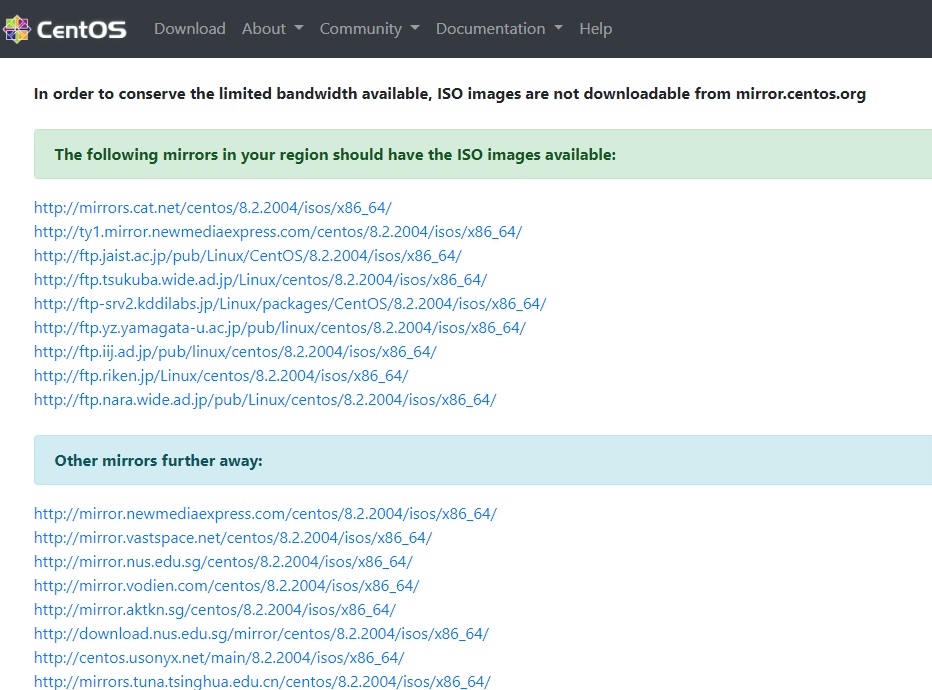932x690 pixels.
Task: Open the centos.usonyx.net mirror link
Action: coord(219,657)
